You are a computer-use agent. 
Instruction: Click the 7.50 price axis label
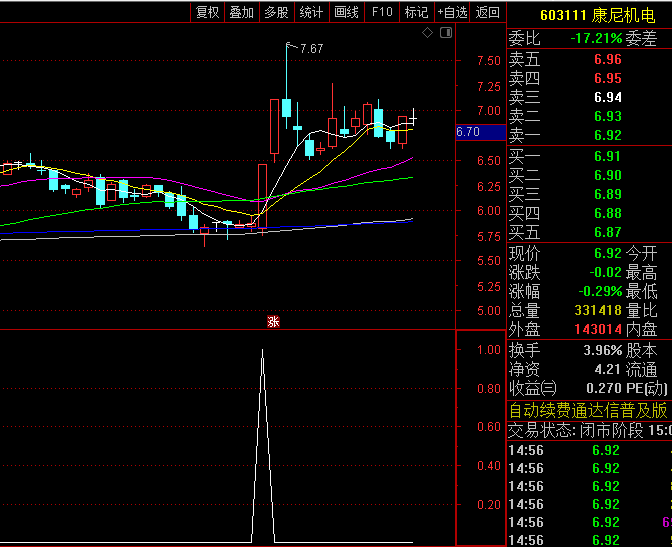[489, 60]
